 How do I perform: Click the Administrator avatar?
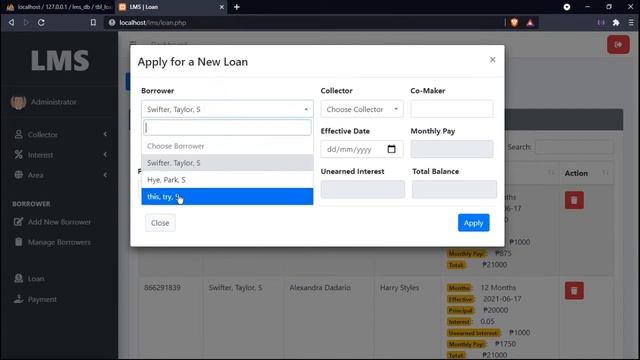(x=18, y=102)
